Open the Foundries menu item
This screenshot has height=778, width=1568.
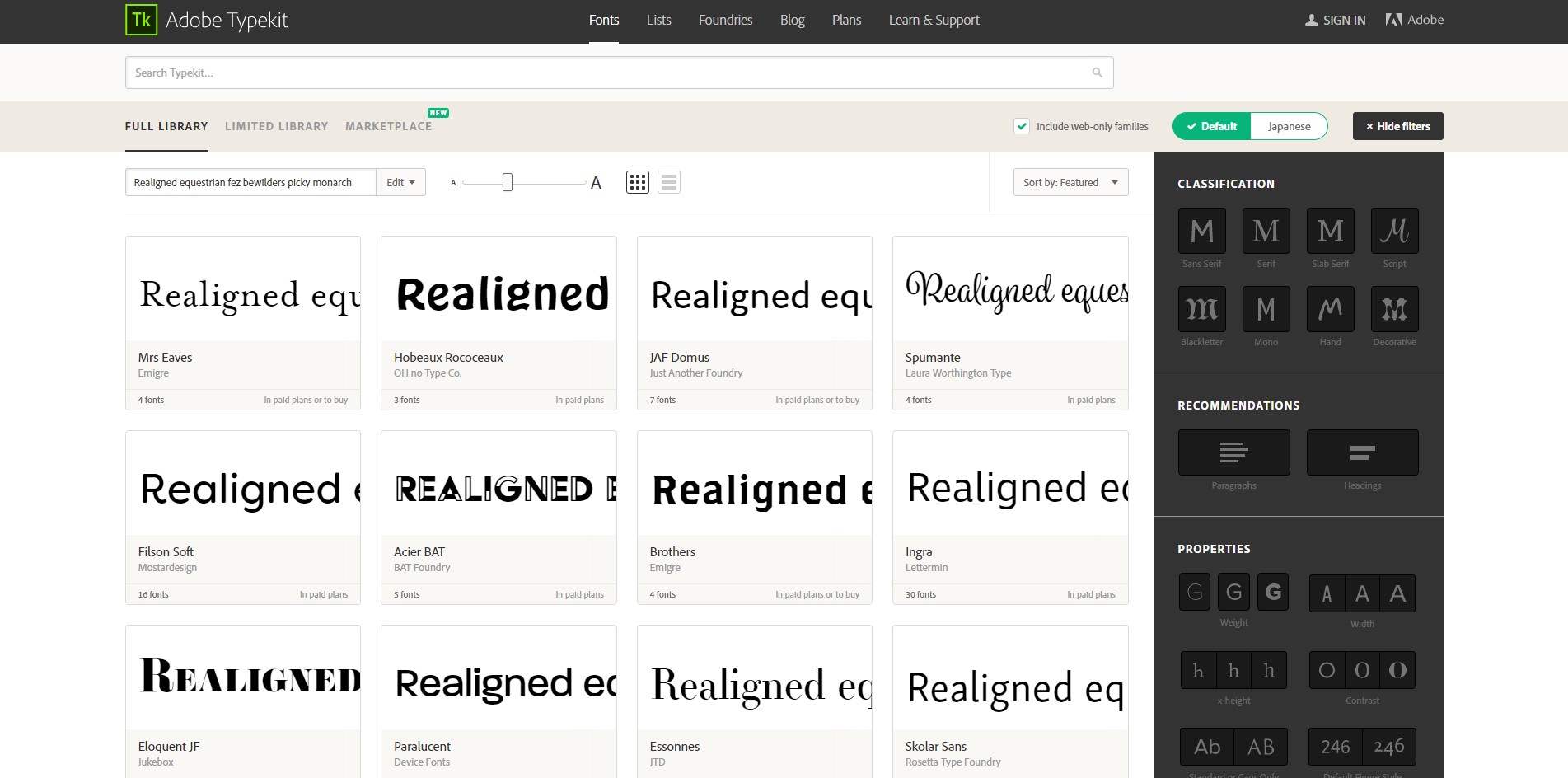725,20
